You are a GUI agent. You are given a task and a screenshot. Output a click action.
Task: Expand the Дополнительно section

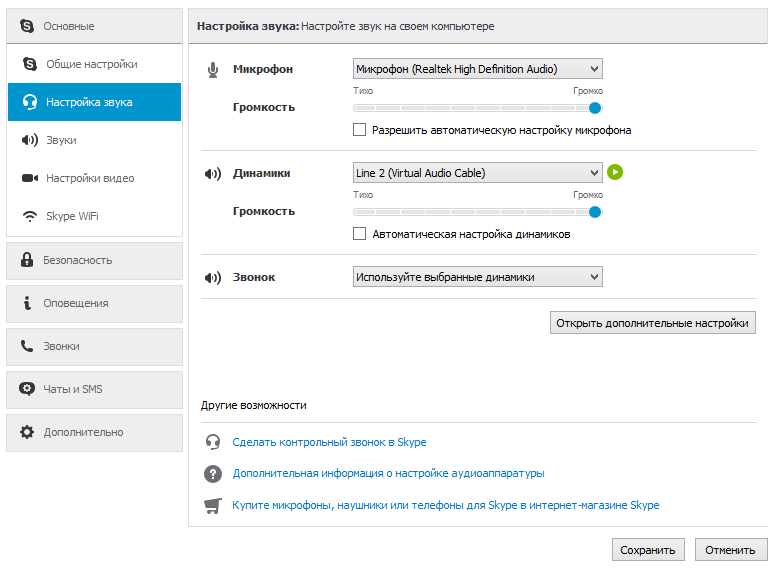[95, 432]
